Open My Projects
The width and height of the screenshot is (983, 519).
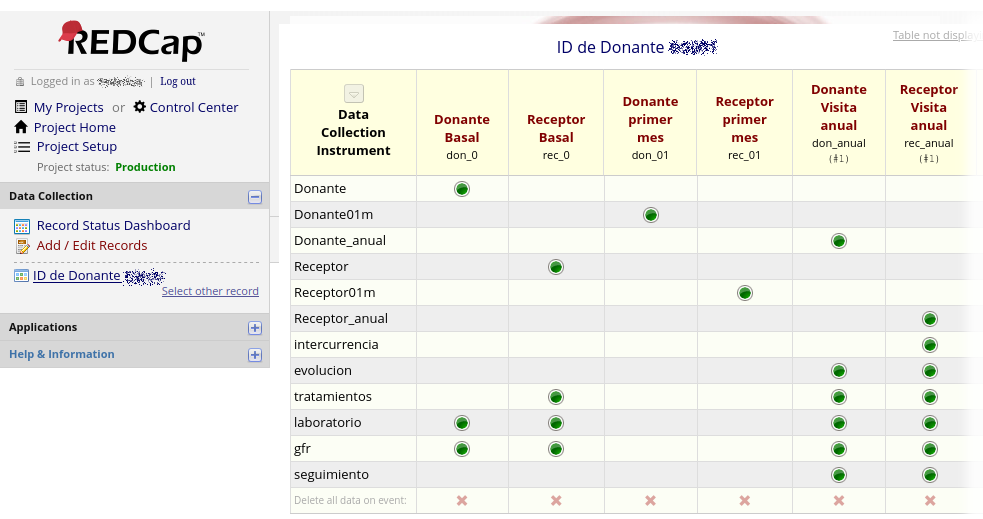click(x=68, y=107)
